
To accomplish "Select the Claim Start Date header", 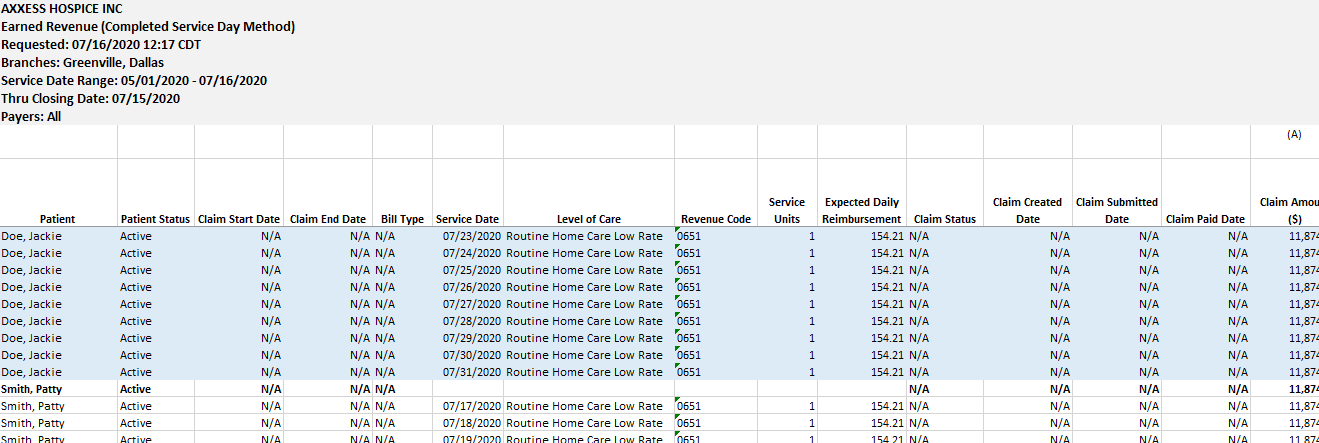I will [239, 219].
